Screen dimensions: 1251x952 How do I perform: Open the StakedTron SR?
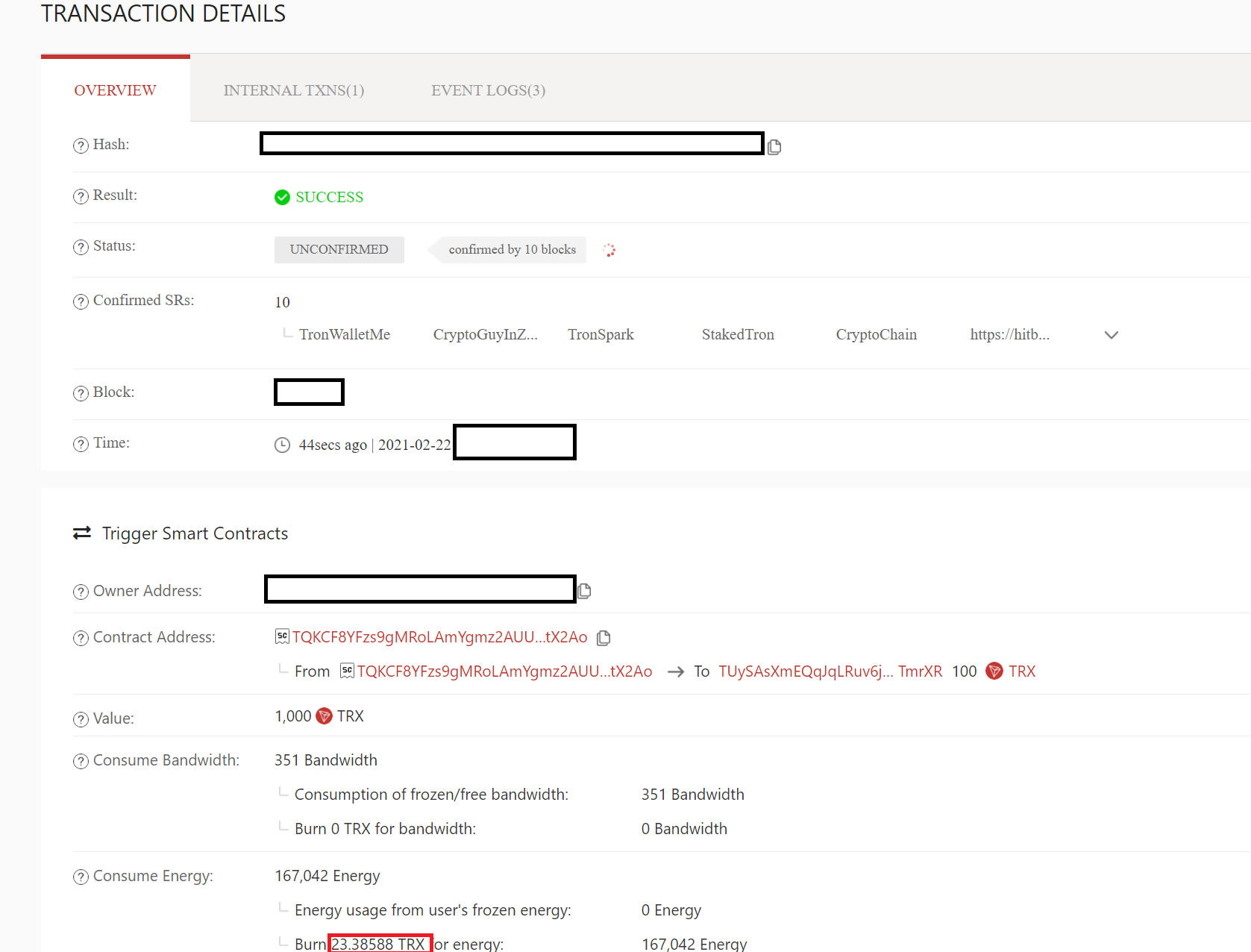738,334
